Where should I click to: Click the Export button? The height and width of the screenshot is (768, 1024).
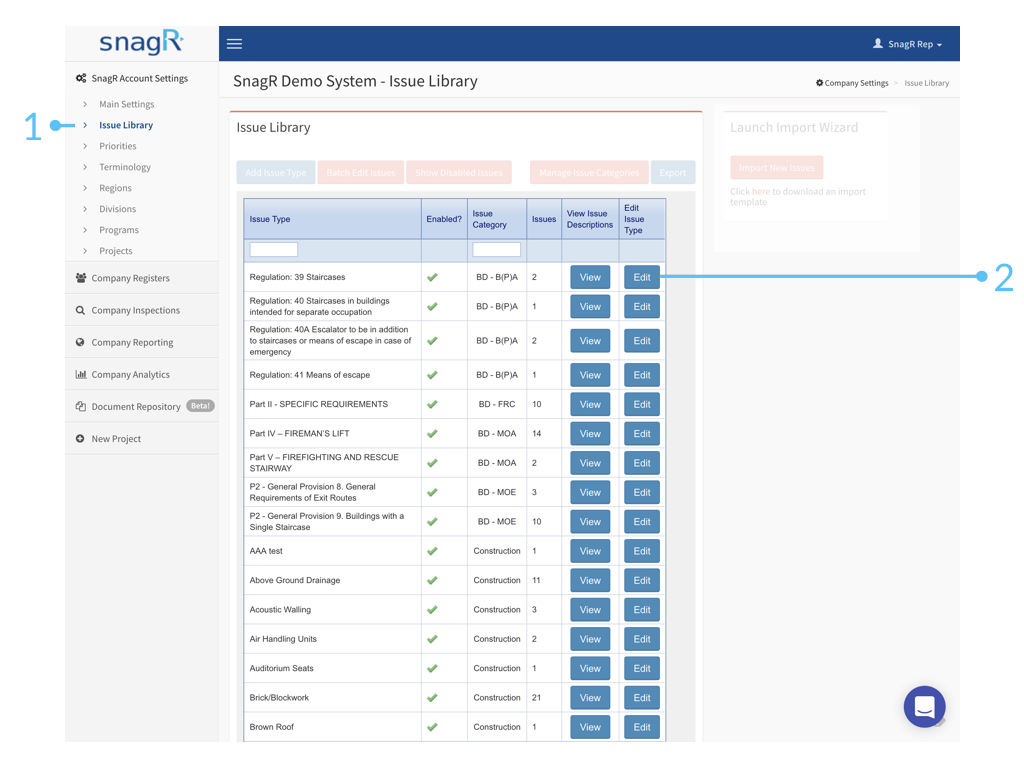(x=673, y=172)
